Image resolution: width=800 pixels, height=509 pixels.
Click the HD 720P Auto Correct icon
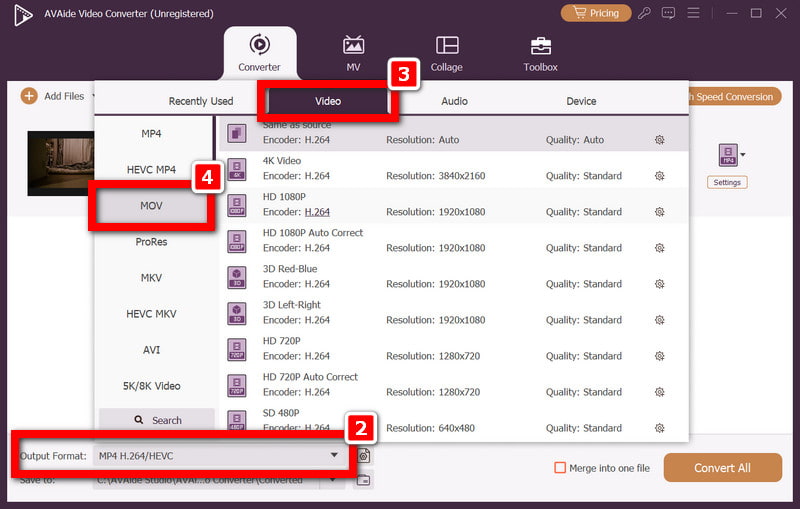click(x=237, y=386)
